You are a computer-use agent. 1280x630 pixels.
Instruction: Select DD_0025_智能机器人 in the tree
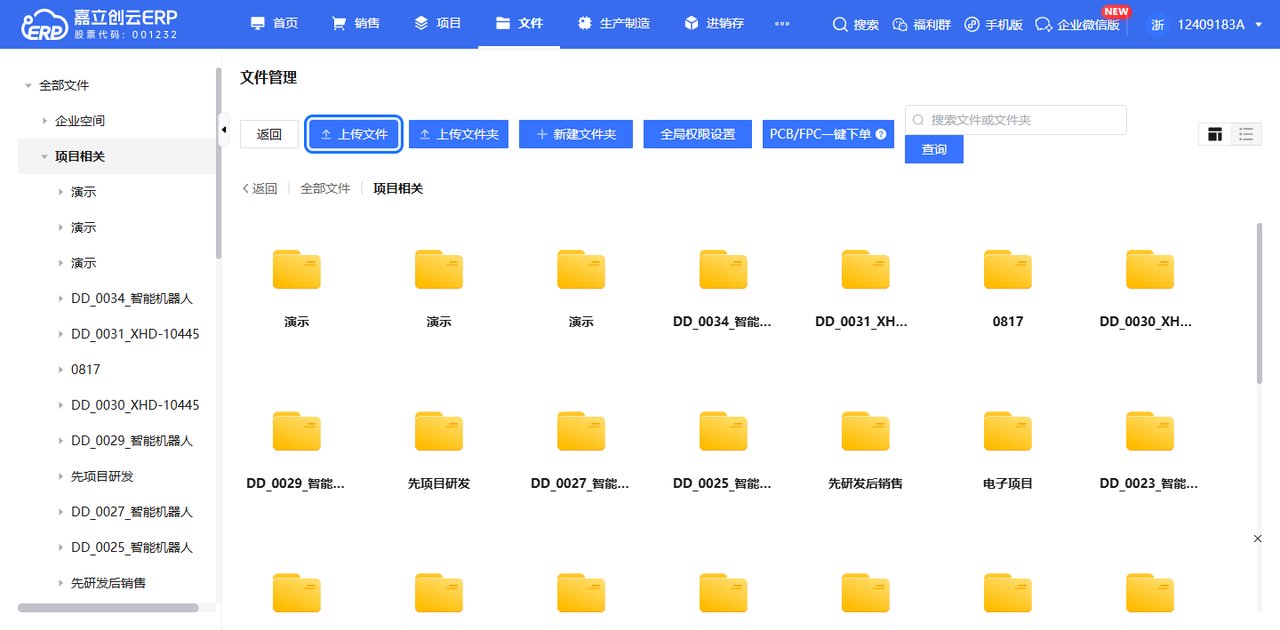pos(132,548)
